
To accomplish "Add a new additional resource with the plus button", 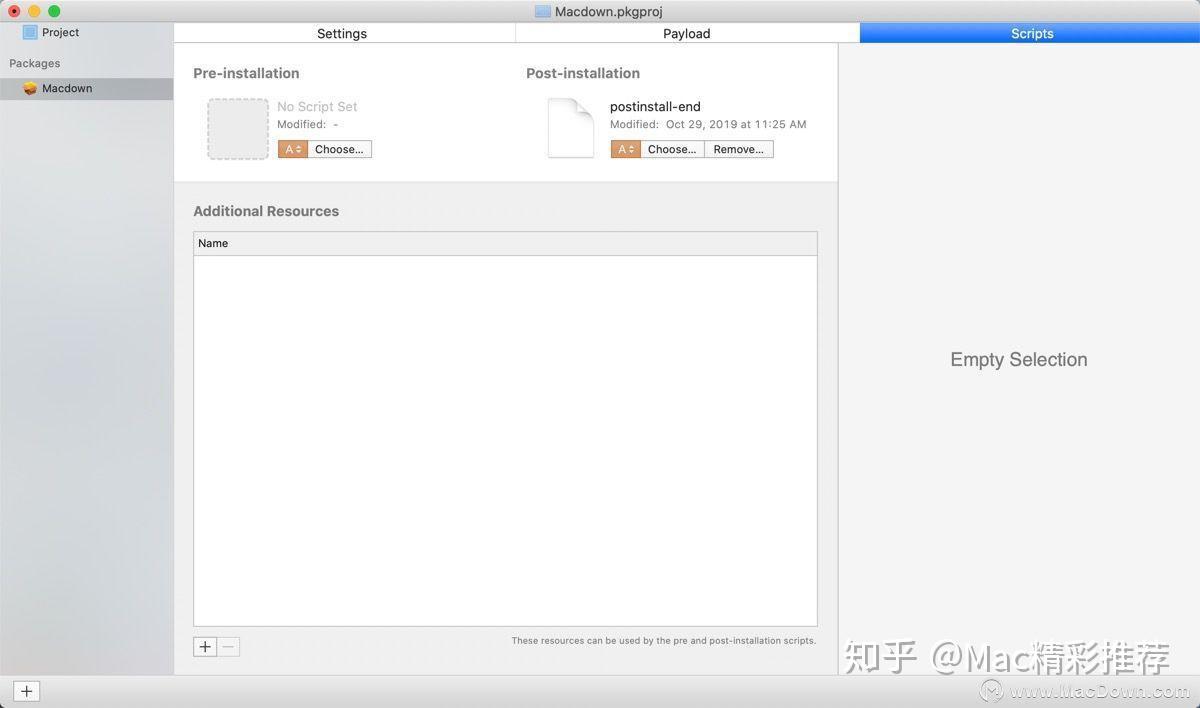I will [x=204, y=646].
